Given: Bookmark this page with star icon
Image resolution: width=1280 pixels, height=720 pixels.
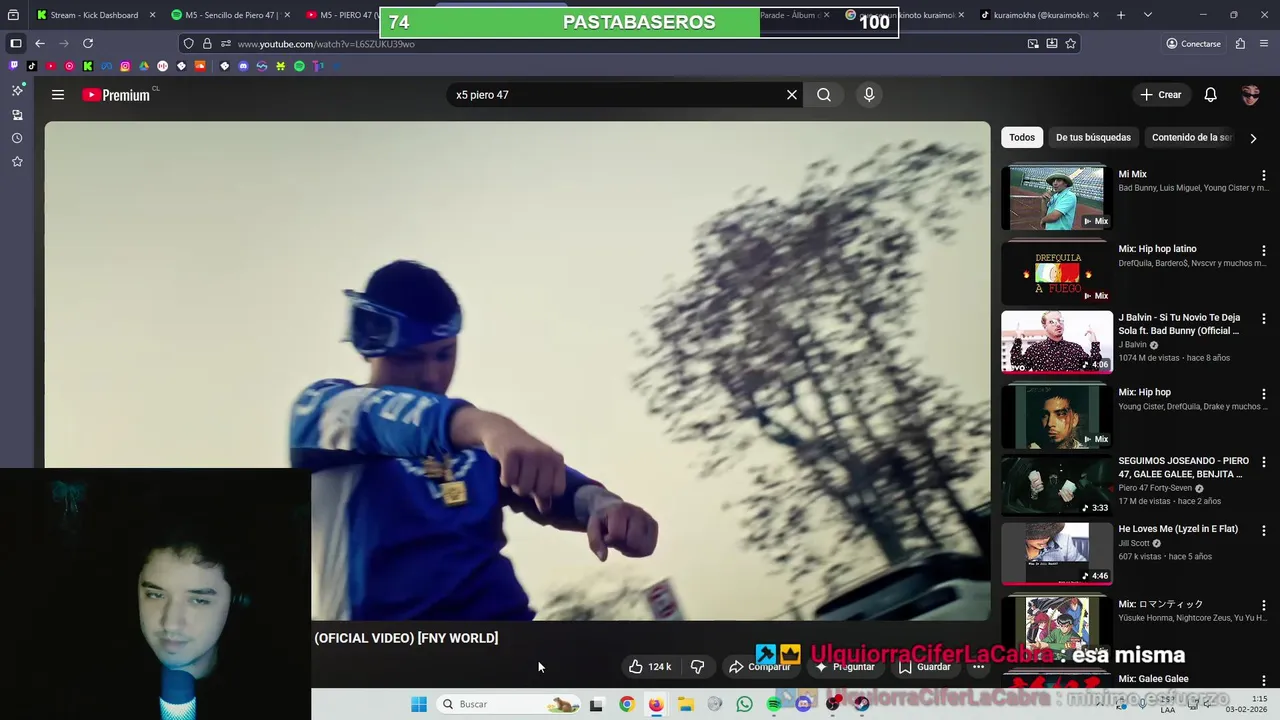Looking at the screenshot, I should 1071,43.
